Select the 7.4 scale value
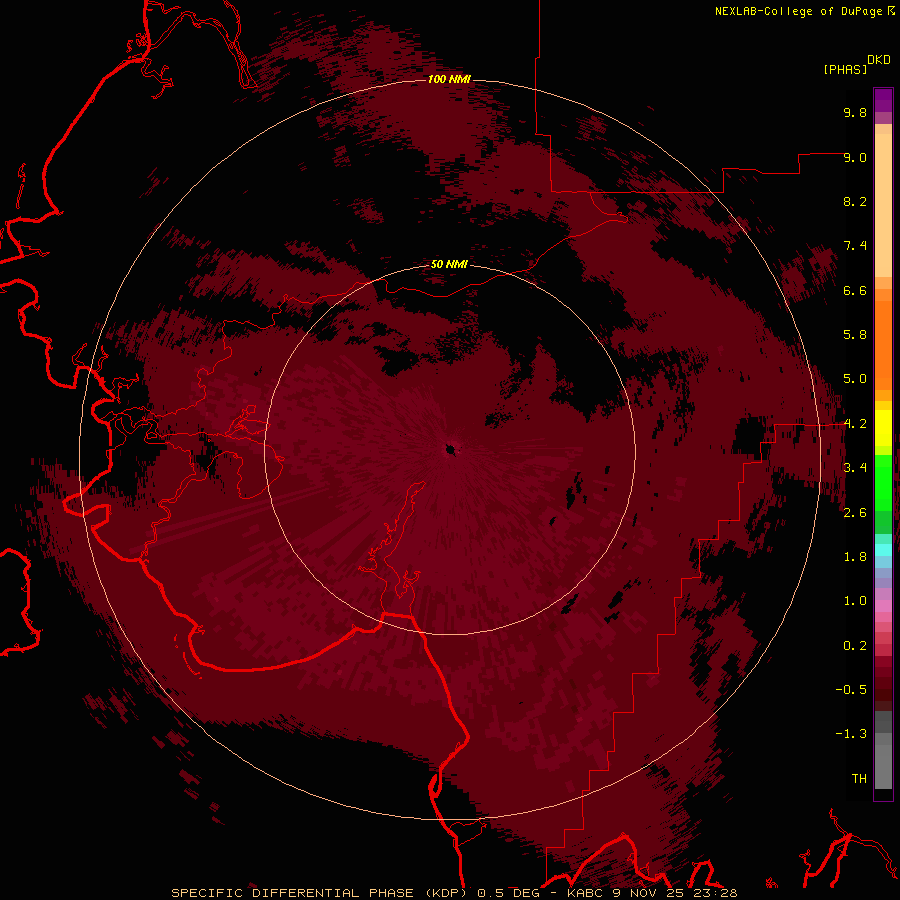Viewport: 900px width, 900px height. click(855, 246)
